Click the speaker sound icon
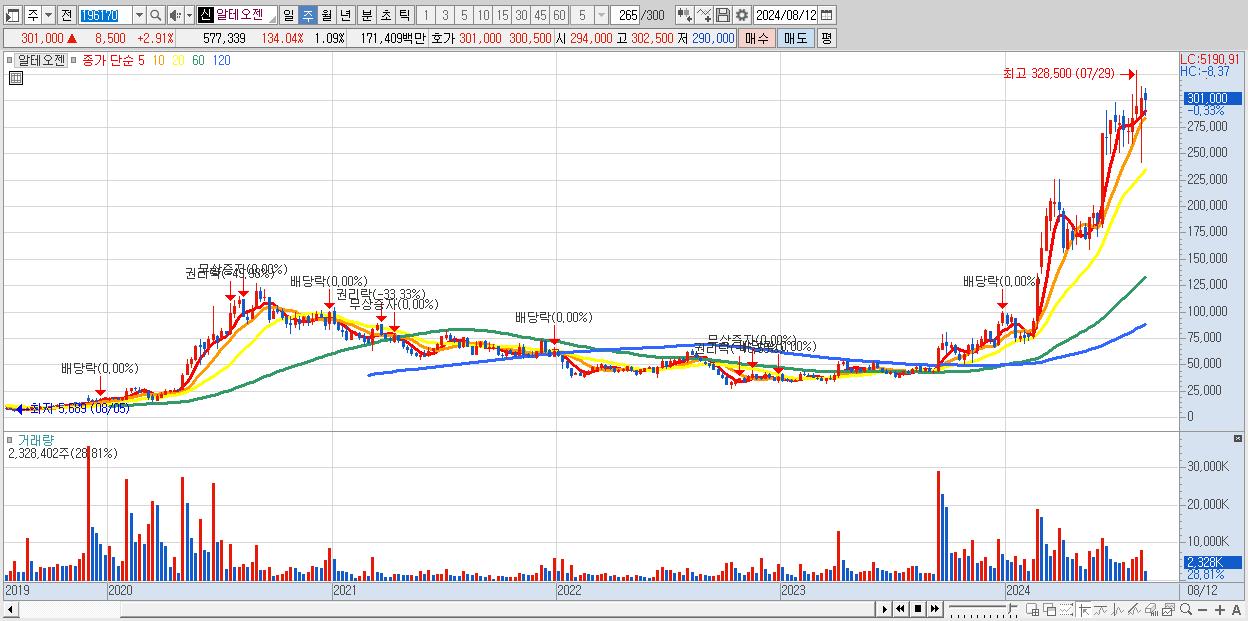The image size is (1248, 621). click(175, 15)
